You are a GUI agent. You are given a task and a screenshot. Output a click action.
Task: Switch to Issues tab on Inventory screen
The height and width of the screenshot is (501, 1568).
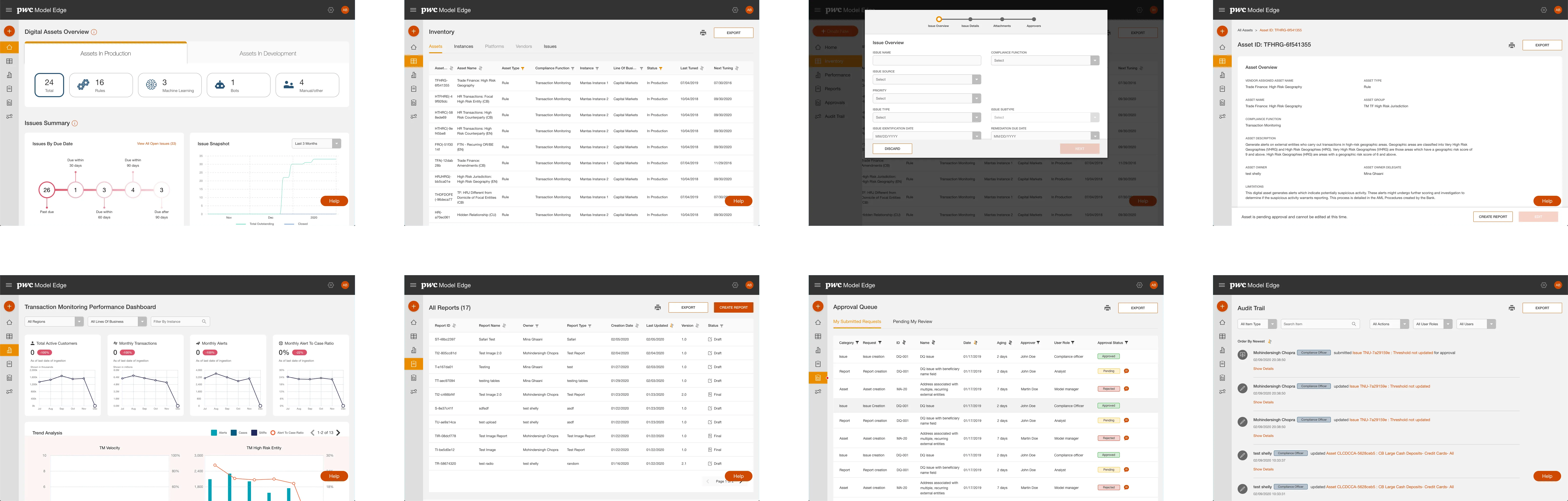tap(550, 46)
